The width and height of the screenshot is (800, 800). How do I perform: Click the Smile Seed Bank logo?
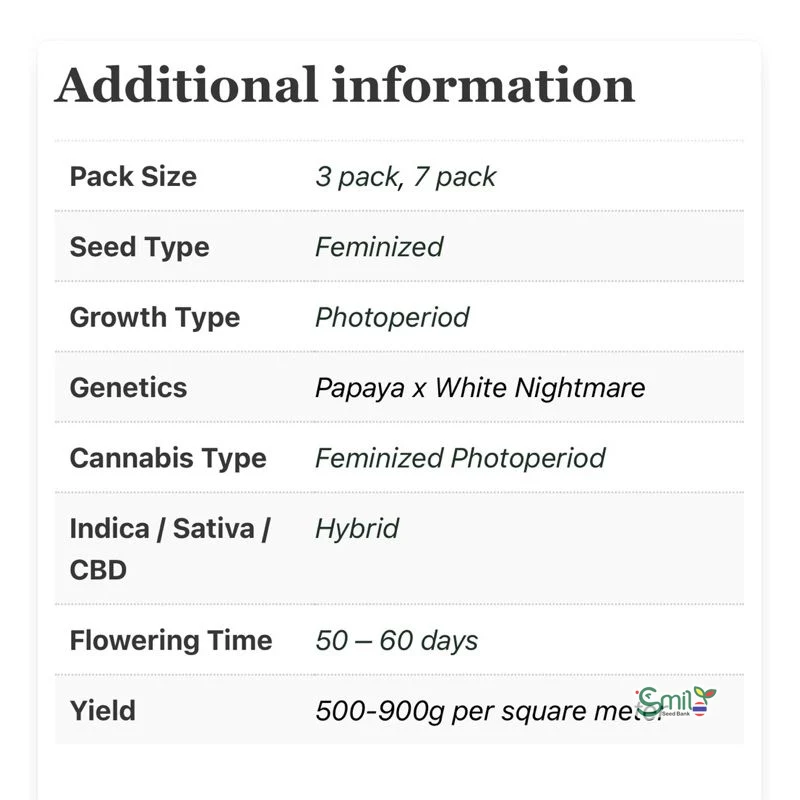pyautogui.click(x=676, y=700)
